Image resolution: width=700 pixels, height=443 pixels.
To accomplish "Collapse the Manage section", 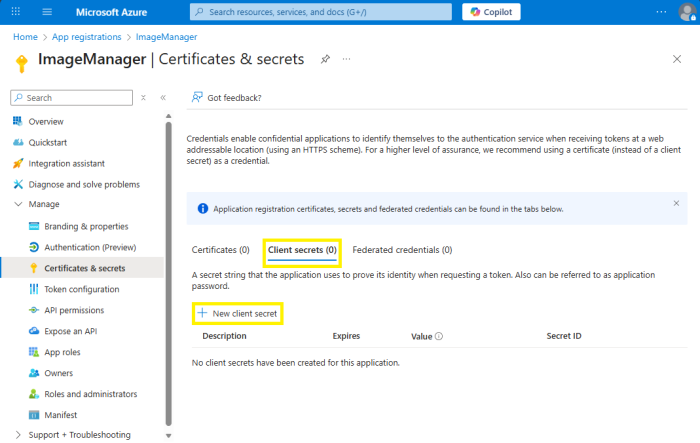I will [x=17, y=204].
